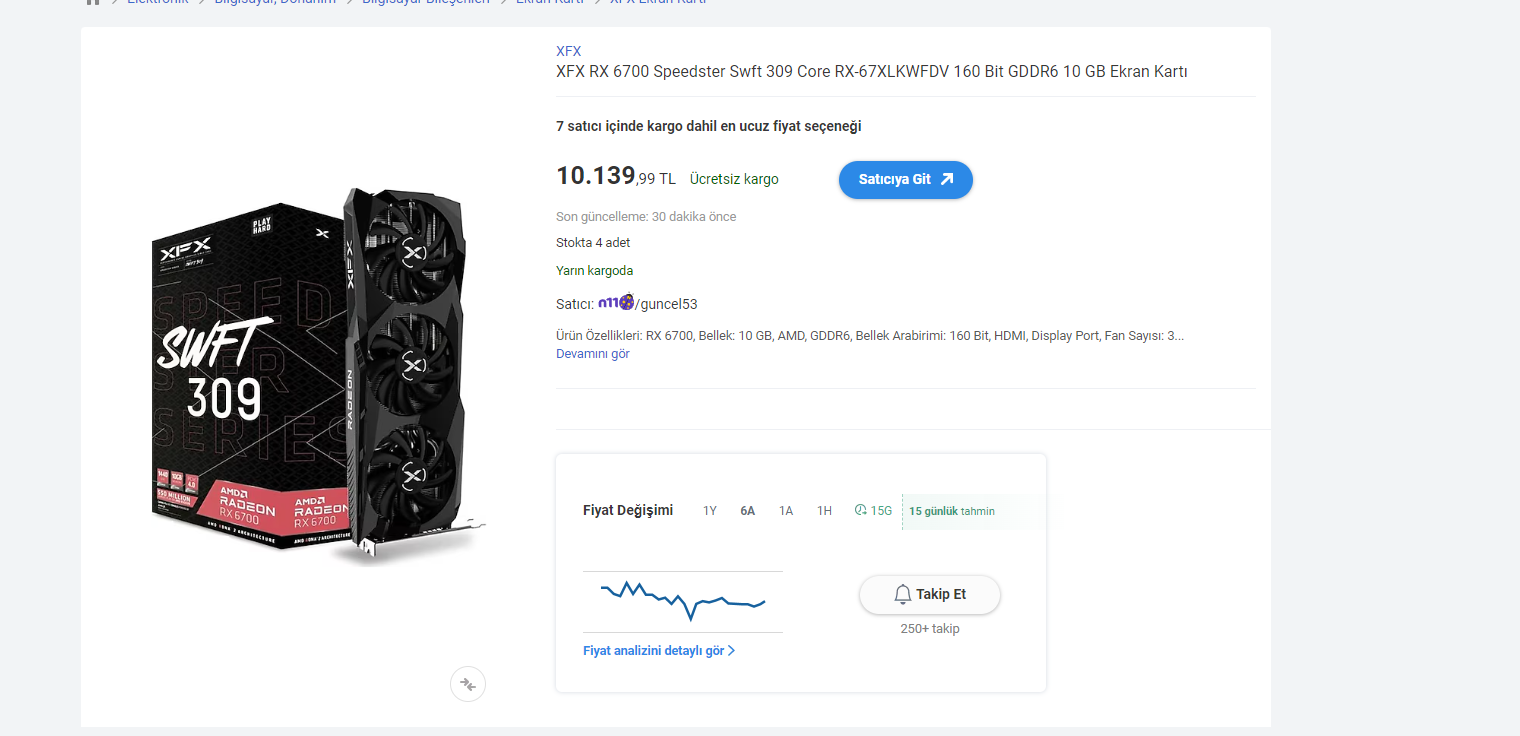Open the XFX Swft 309 product image

318,375
